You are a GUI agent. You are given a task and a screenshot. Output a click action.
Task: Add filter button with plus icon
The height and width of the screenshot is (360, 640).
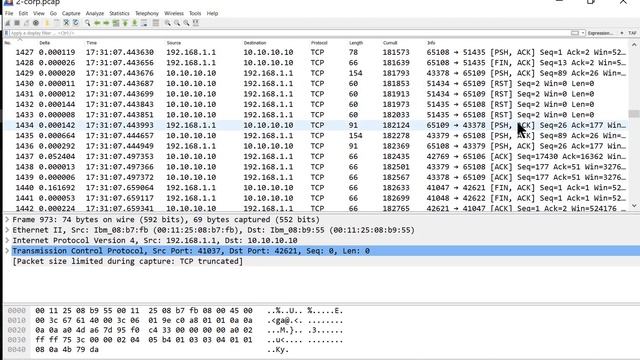(x=622, y=33)
